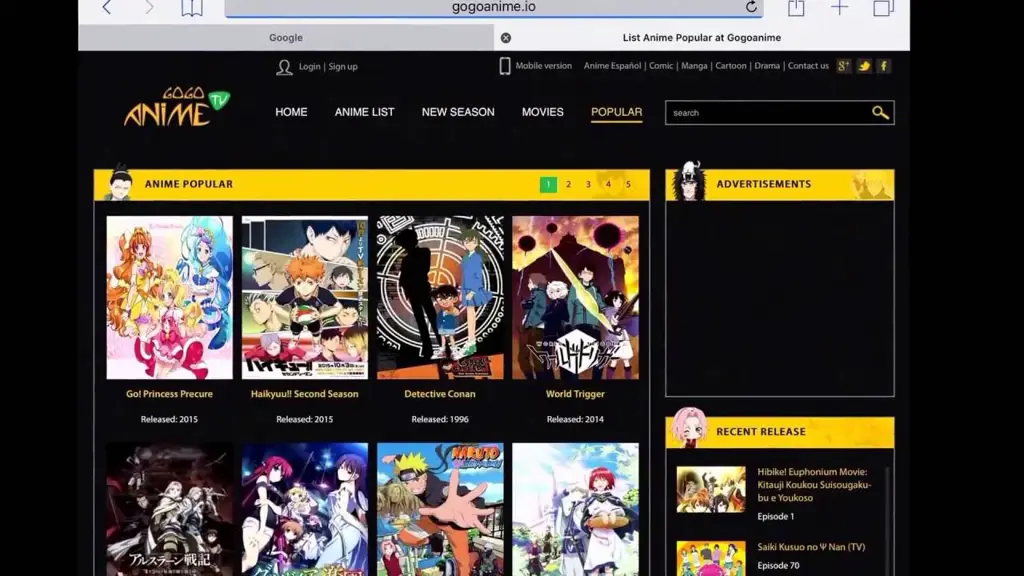Go forward with the browser forward arrow

[x=150, y=7]
